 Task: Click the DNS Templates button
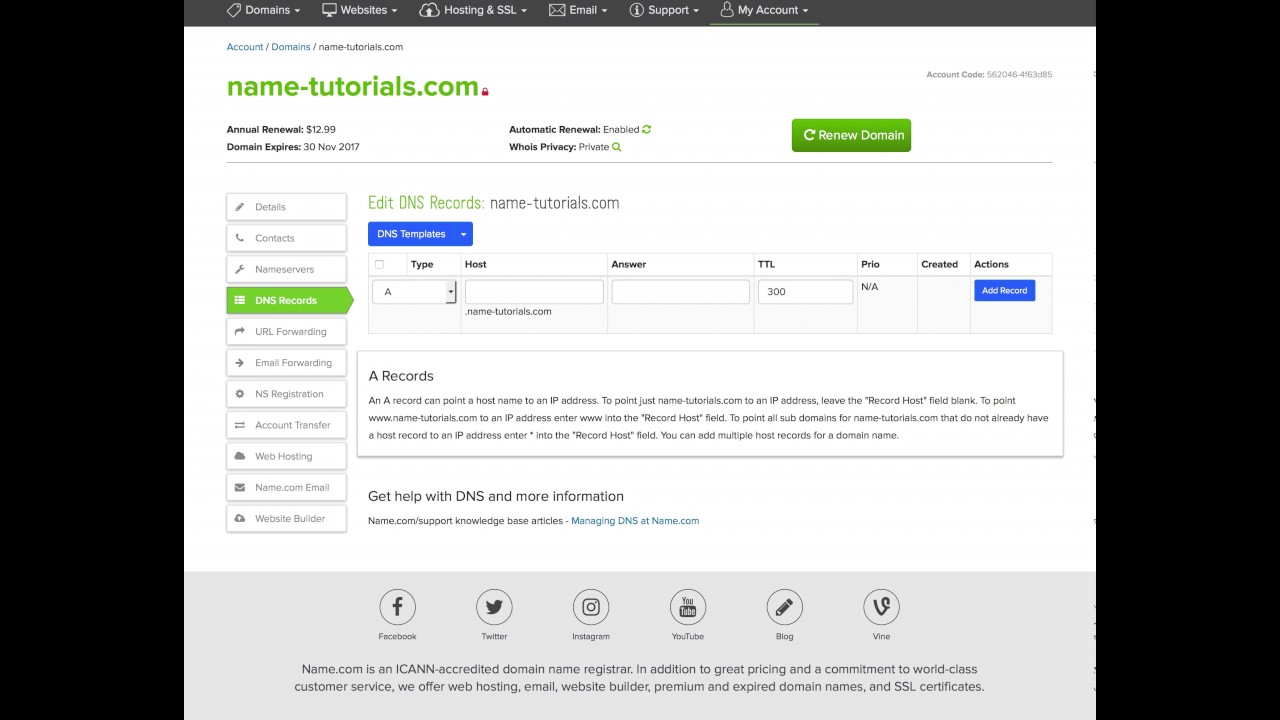411,234
